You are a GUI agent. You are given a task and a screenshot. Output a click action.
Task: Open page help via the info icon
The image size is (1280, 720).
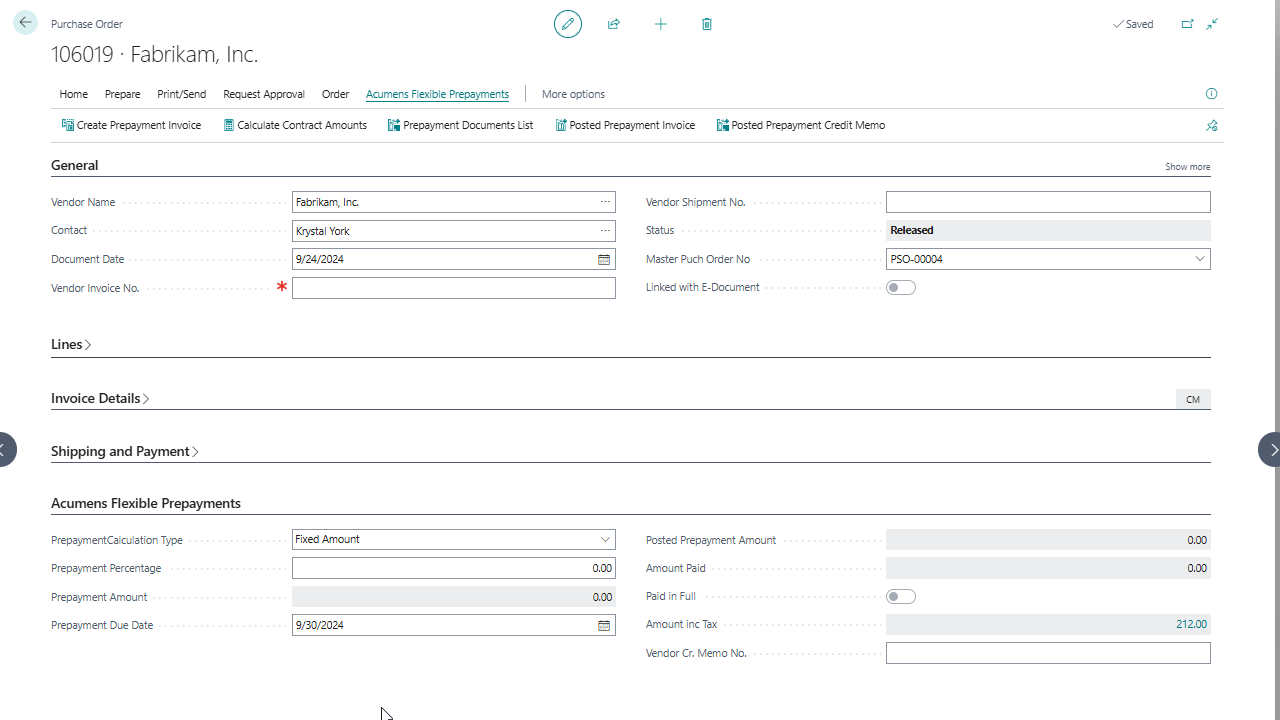(1211, 93)
